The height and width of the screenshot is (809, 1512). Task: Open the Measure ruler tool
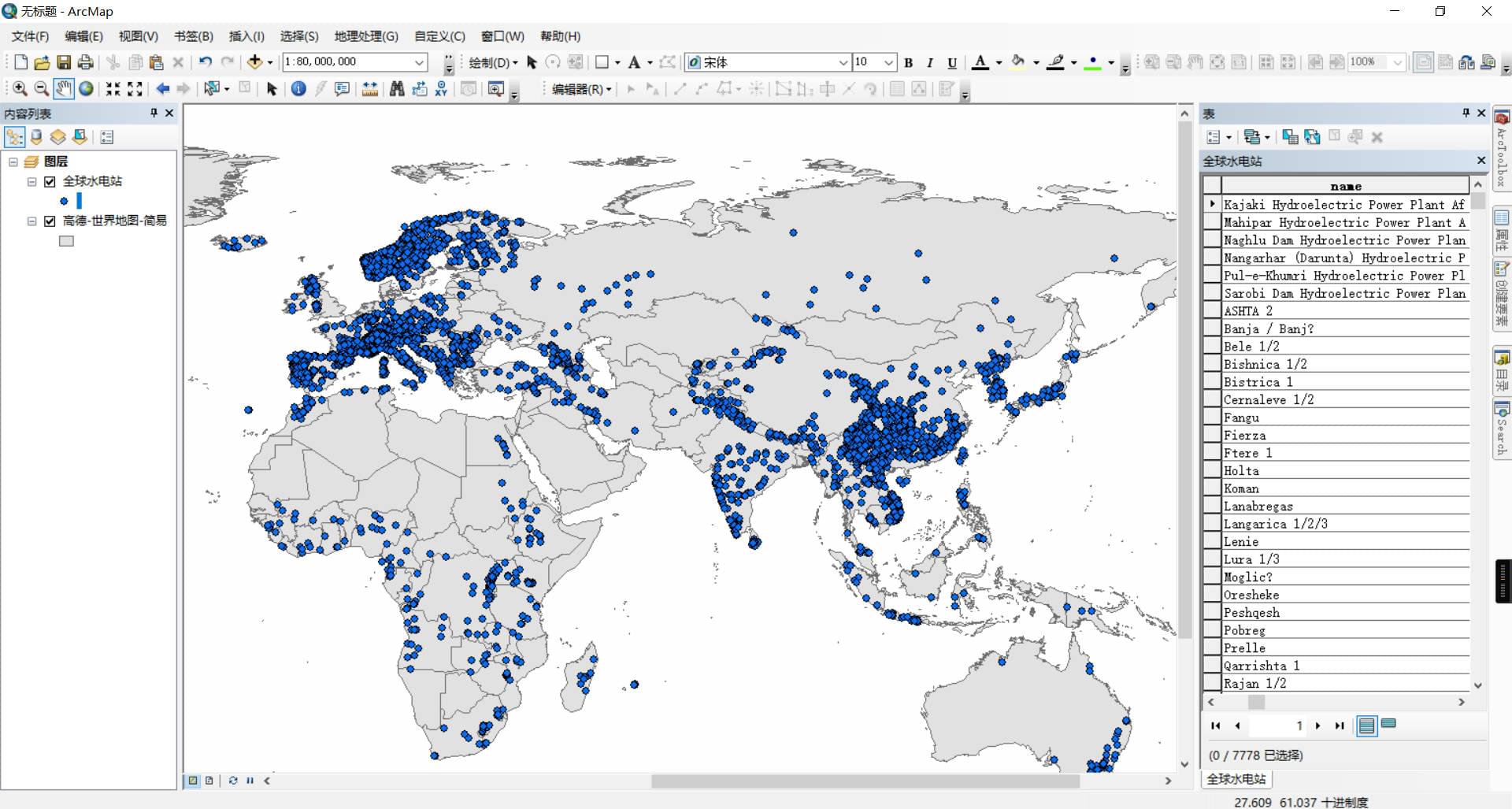(369, 89)
